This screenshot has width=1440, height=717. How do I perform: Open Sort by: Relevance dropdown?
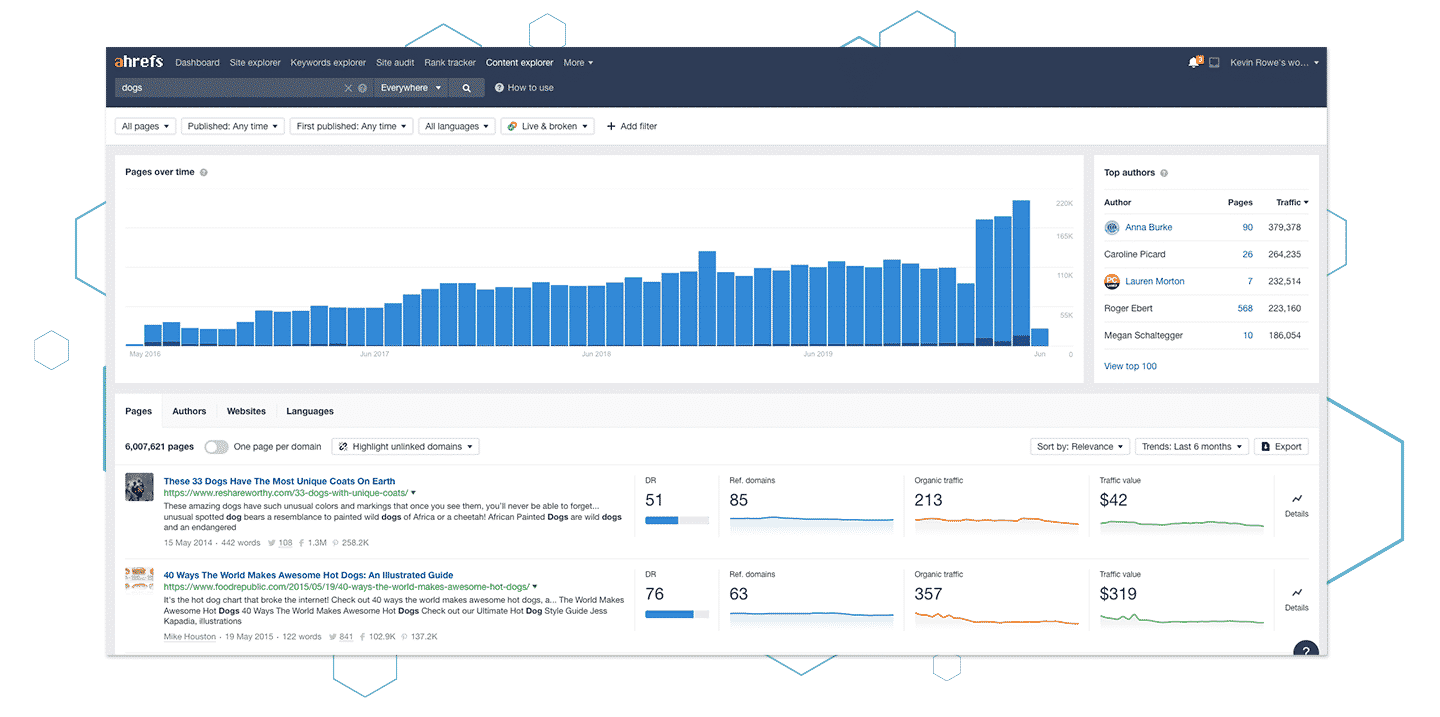[1080, 447]
